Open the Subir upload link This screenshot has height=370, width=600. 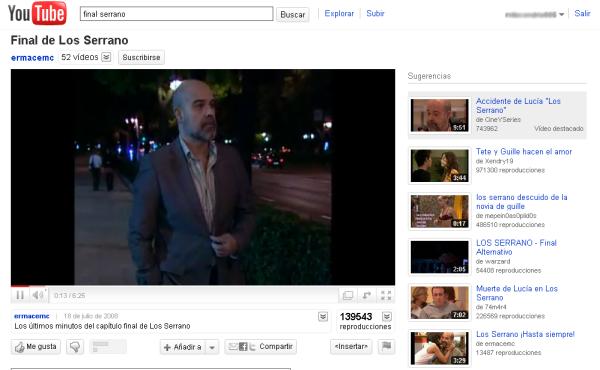point(375,13)
